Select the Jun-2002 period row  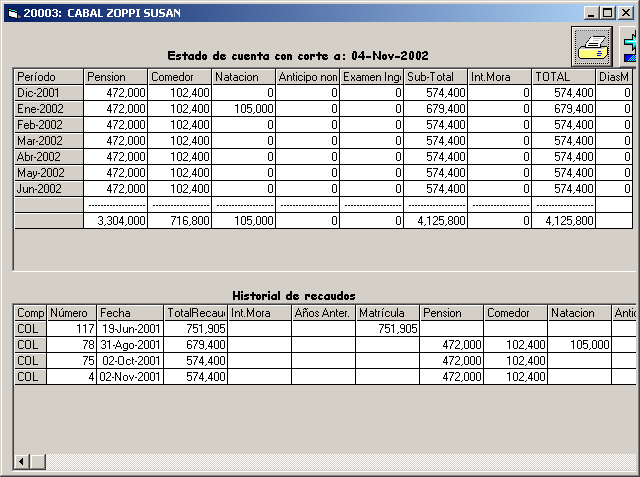click(48, 189)
